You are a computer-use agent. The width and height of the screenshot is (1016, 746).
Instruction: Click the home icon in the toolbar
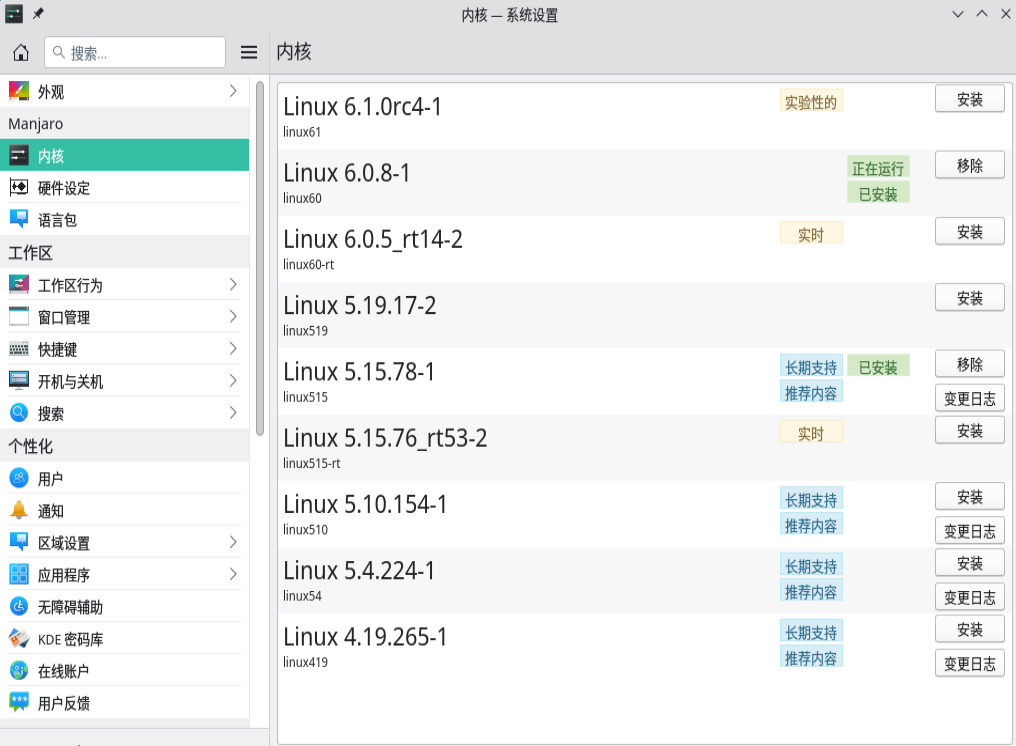[x=21, y=53]
